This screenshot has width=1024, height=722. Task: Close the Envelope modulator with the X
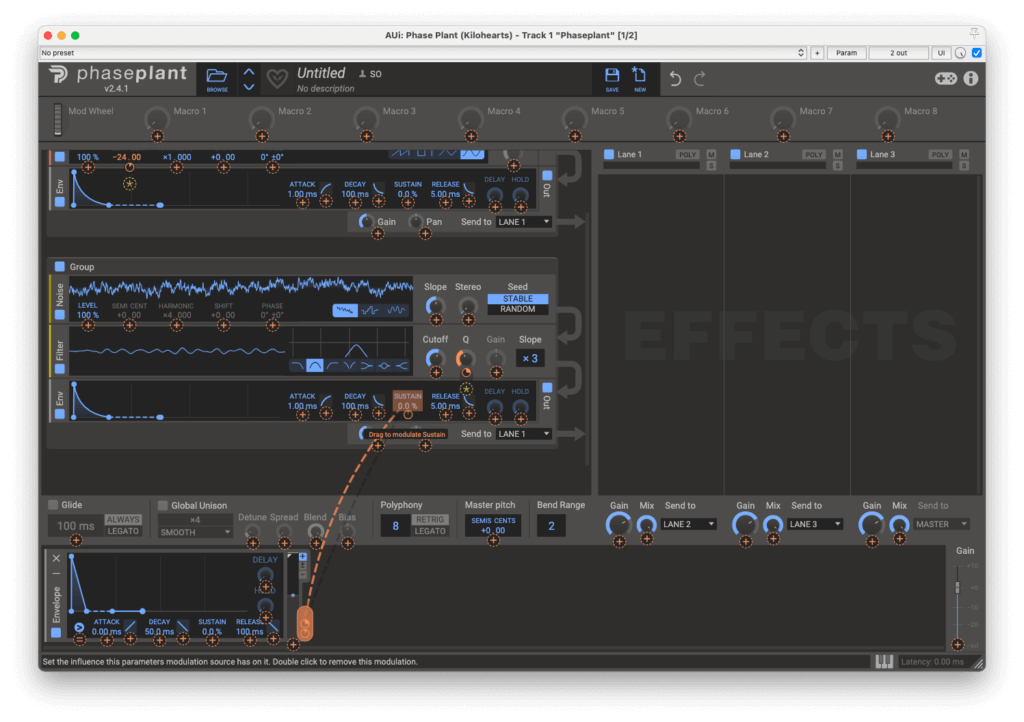click(x=56, y=558)
